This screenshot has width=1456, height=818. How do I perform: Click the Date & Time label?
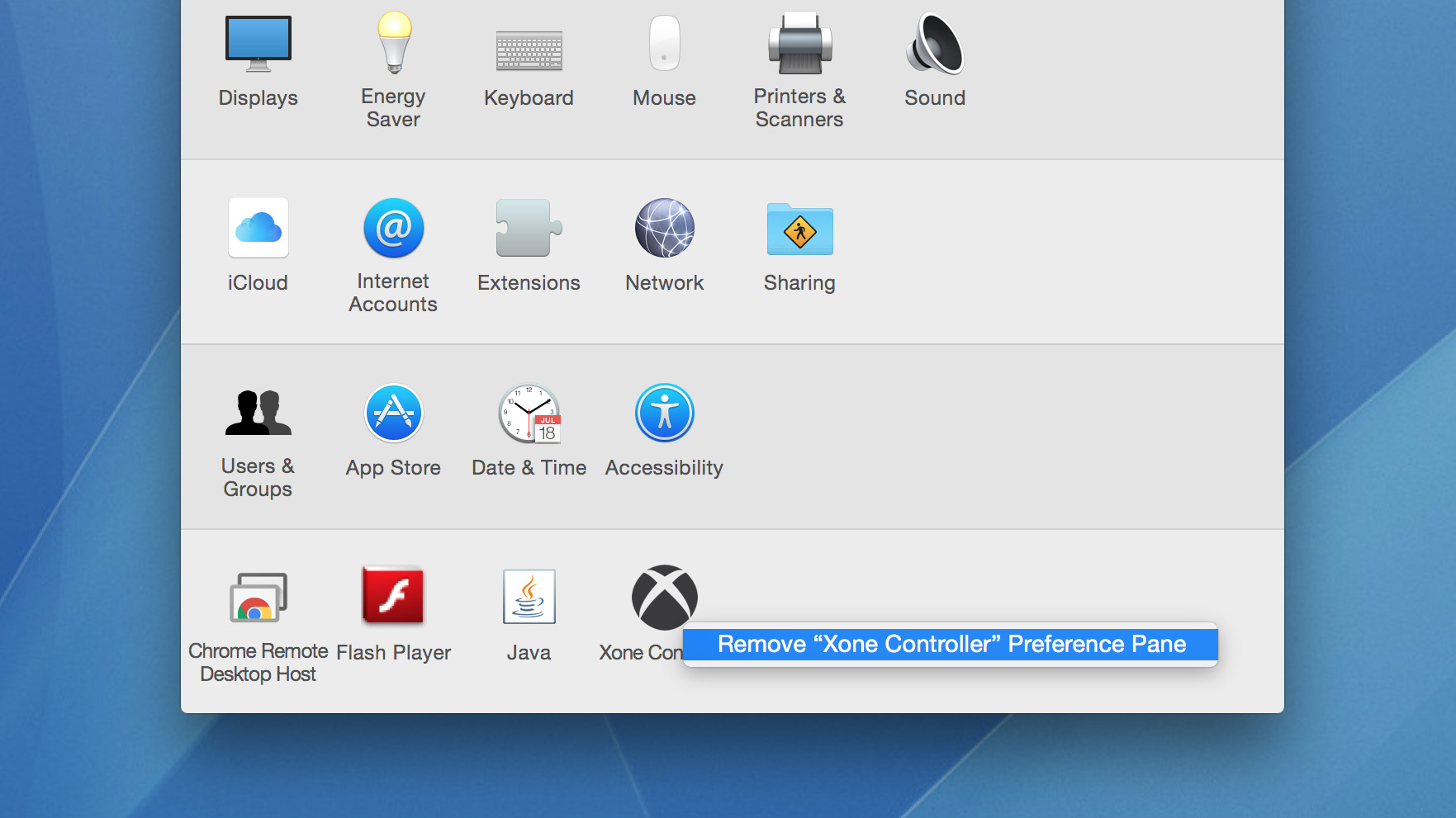(x=529, y=467)
